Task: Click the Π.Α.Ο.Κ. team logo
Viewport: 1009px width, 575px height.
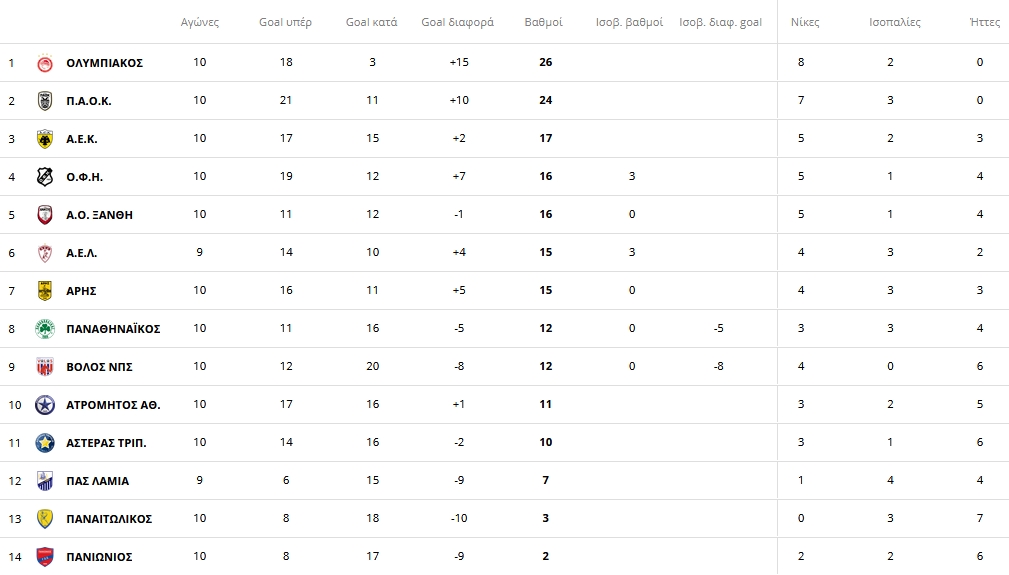Action: 44,101
